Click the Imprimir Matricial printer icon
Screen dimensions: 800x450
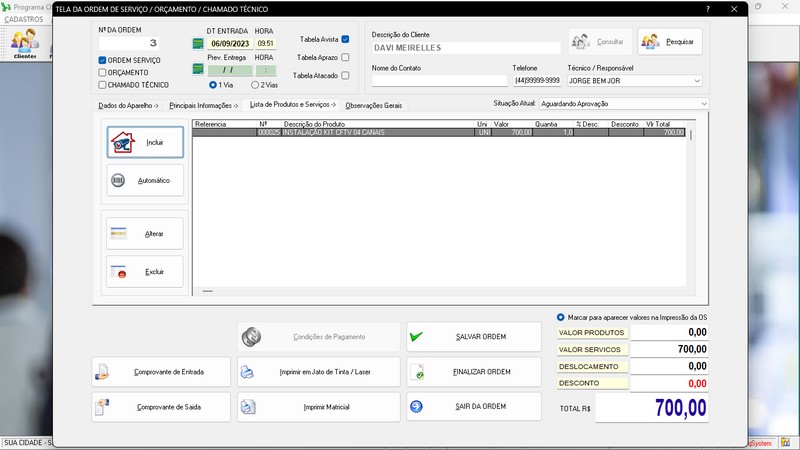coord(248,407)
